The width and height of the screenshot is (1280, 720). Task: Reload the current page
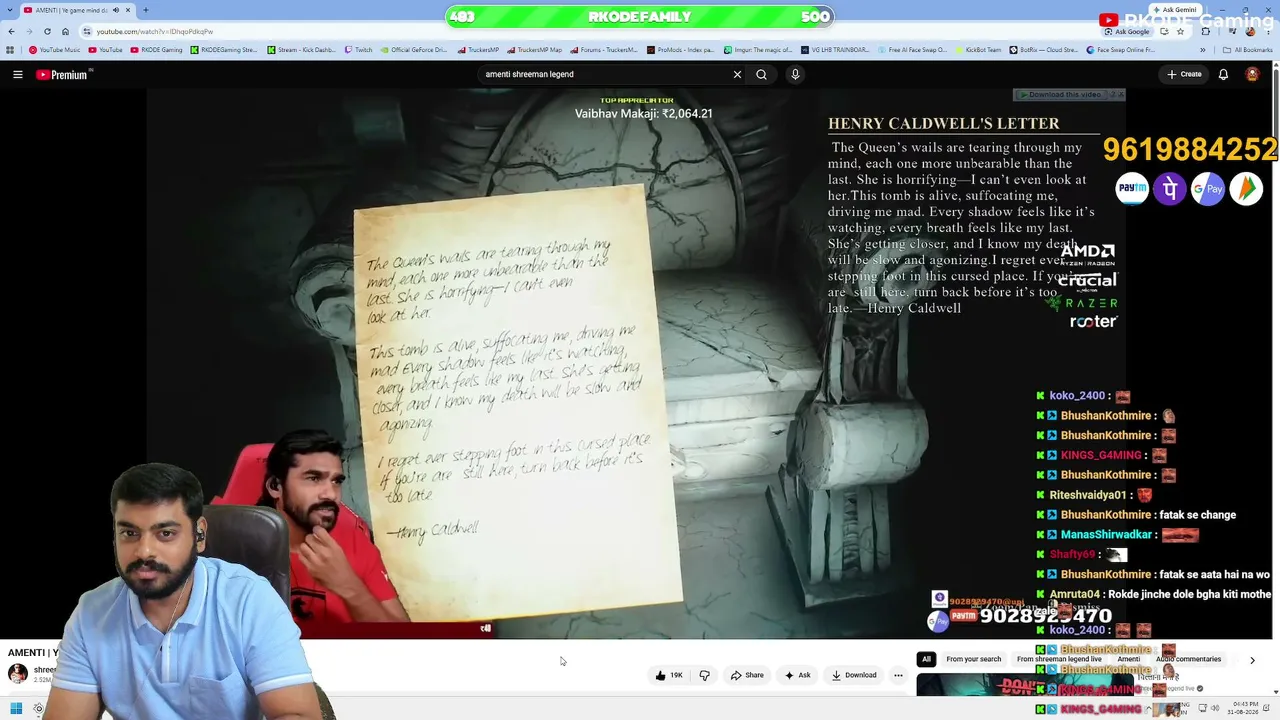click(47, 31)
